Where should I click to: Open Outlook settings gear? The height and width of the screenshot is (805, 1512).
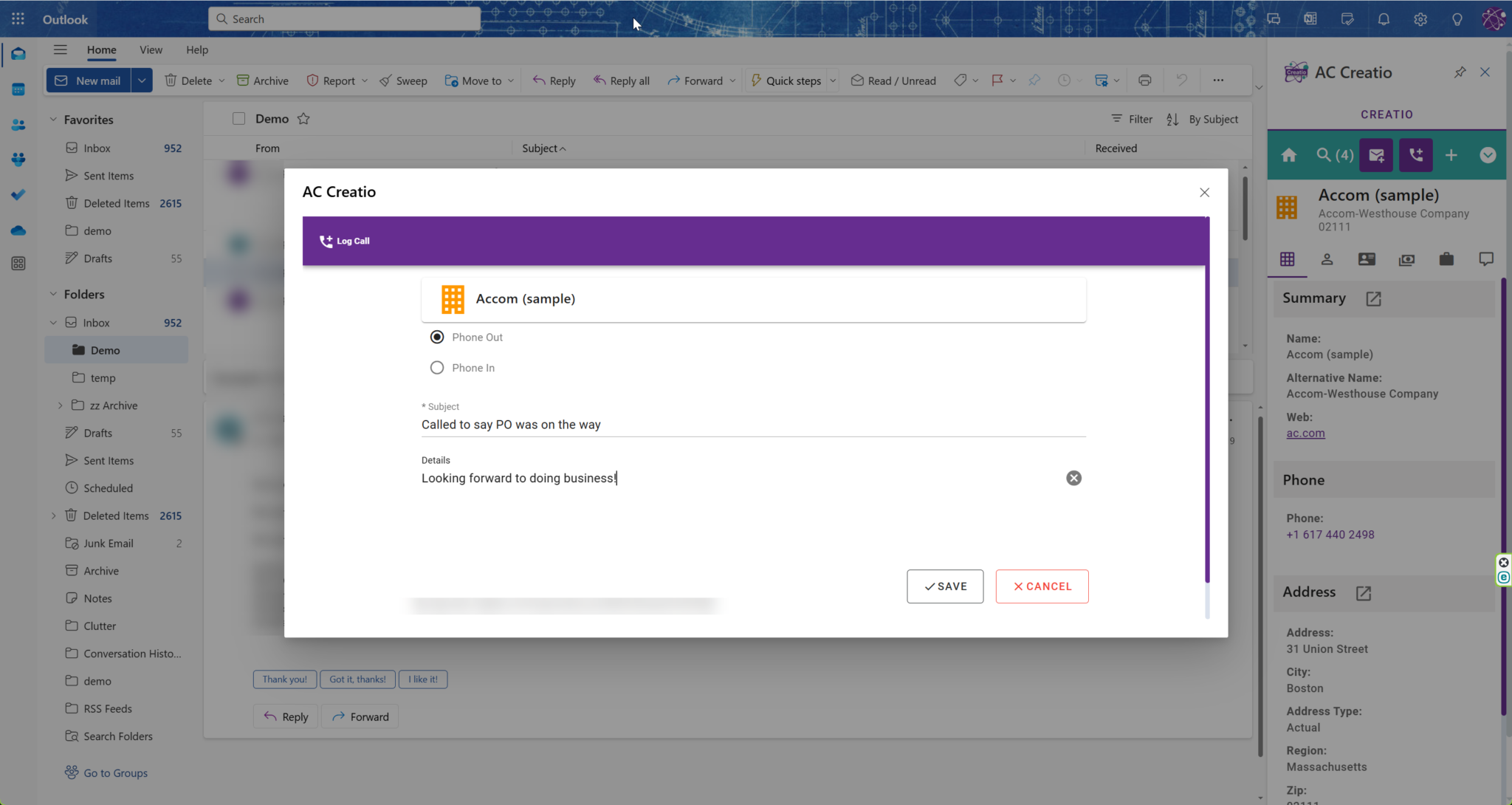(x=1420, y=19)
